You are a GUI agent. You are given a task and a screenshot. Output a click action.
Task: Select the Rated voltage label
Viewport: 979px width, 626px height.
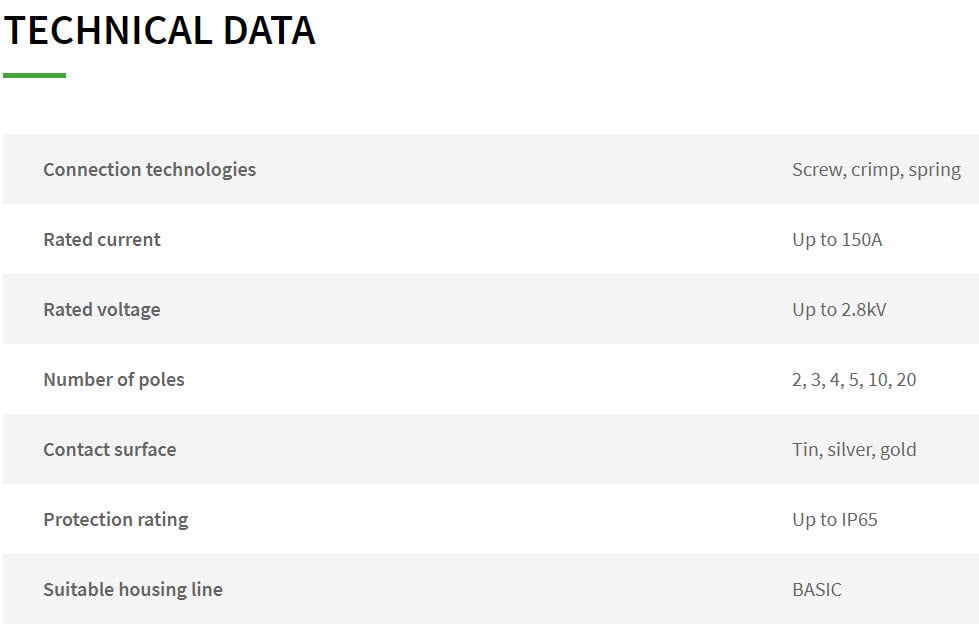point(101,309)
